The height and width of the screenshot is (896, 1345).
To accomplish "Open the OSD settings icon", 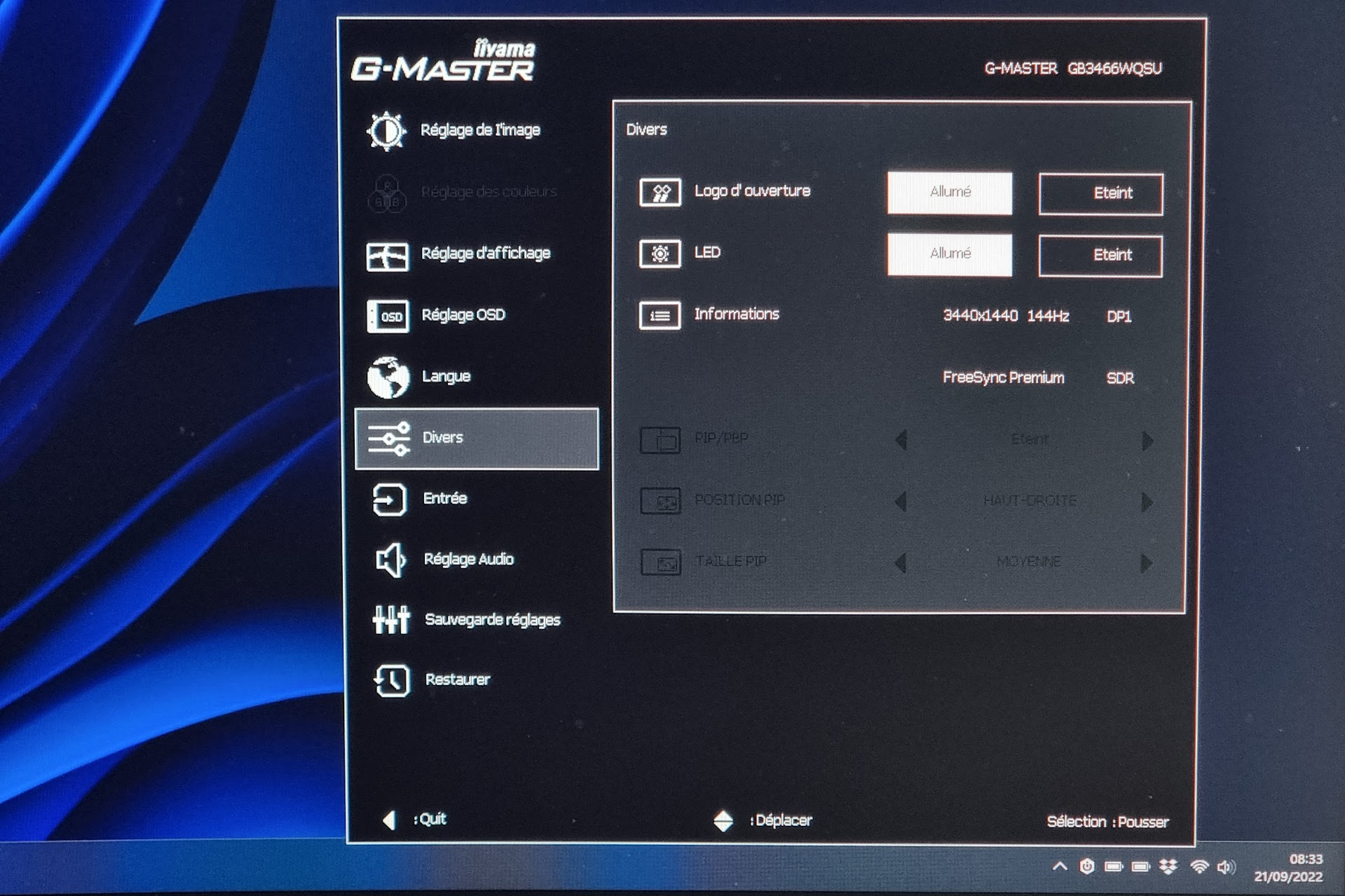I will pos(388,317).
